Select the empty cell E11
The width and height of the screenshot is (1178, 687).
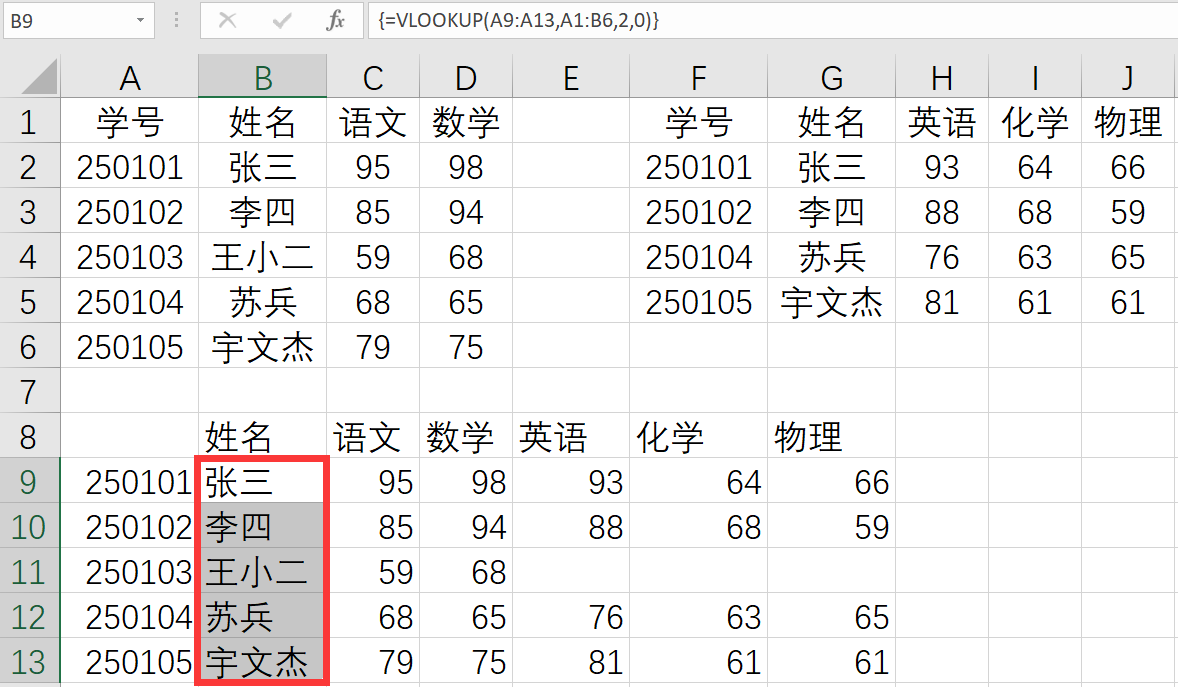(570, 572)
